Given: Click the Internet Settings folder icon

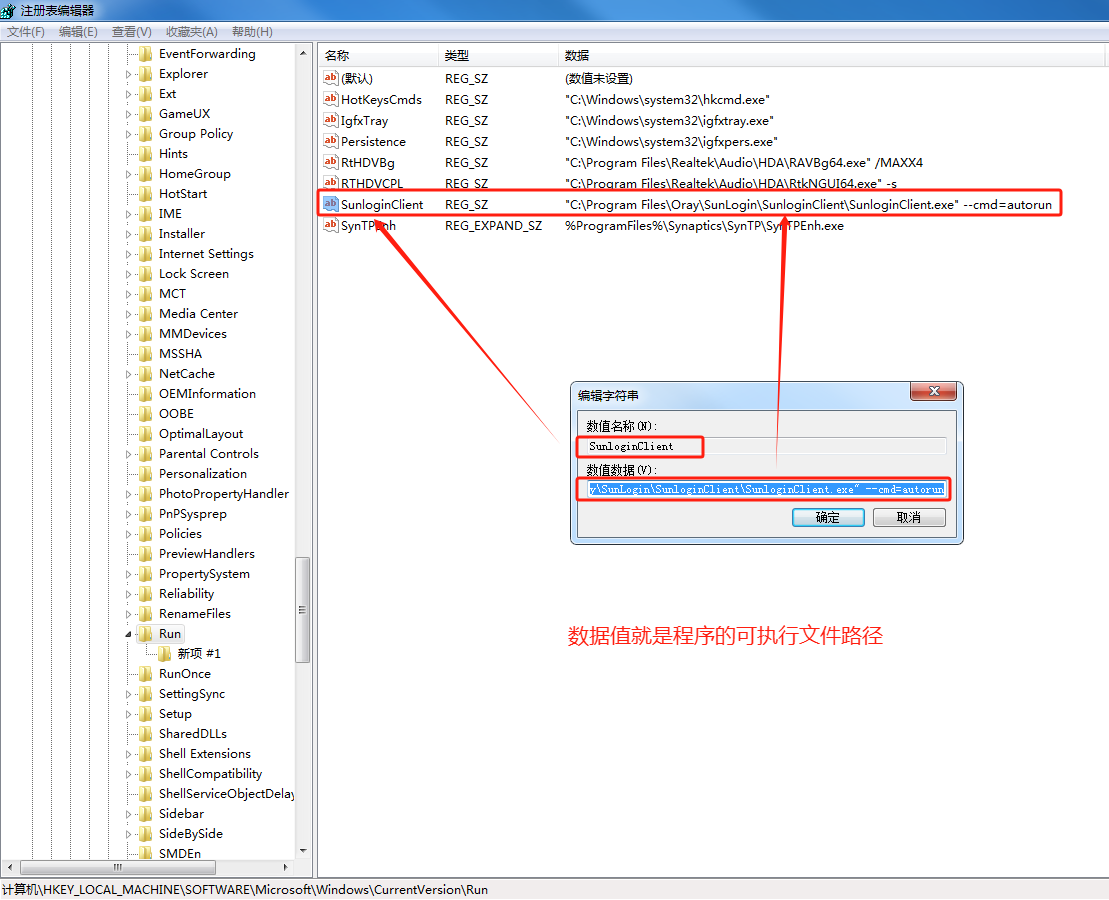Looking at the screenshot, I should [x=146, y=254].
